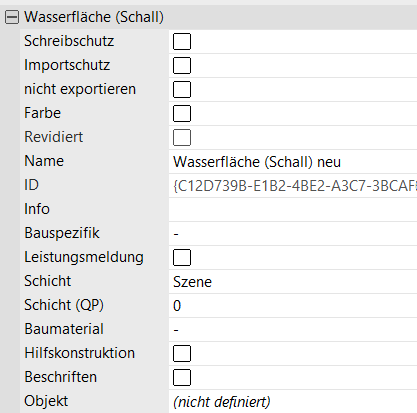Select the ID value field

[293, 186]
